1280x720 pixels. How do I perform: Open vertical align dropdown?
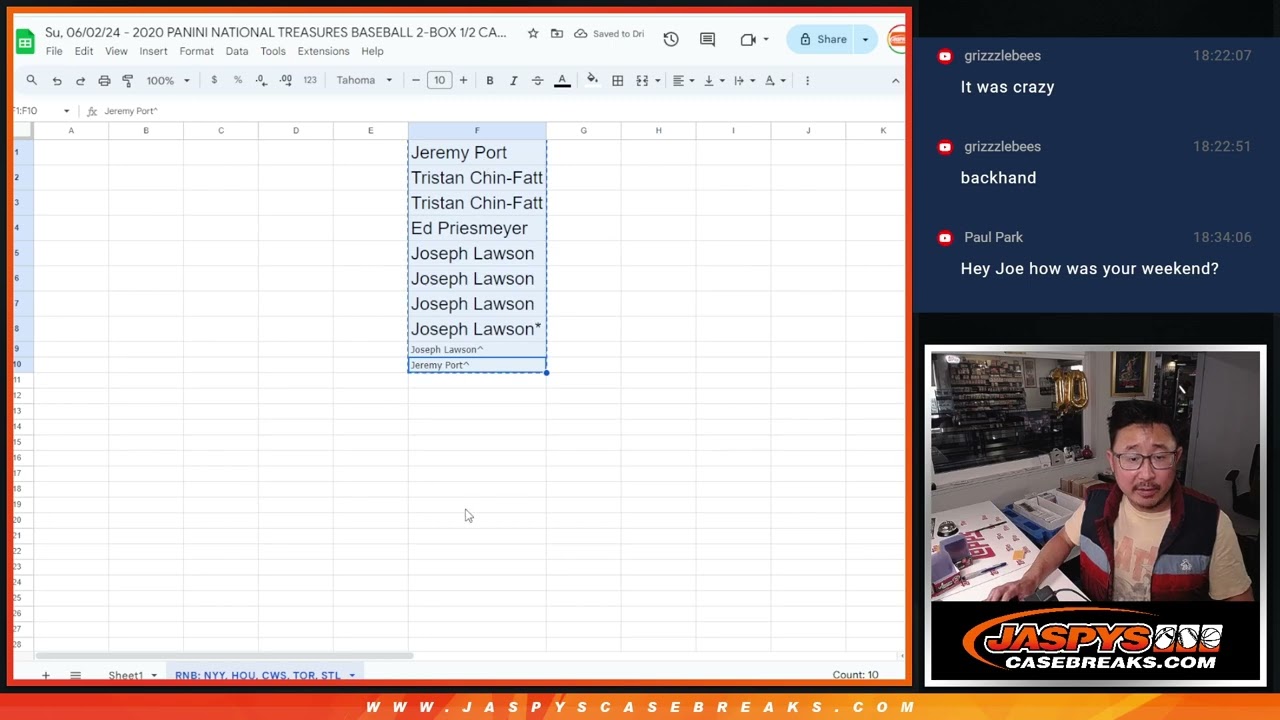tap(713, 80)
